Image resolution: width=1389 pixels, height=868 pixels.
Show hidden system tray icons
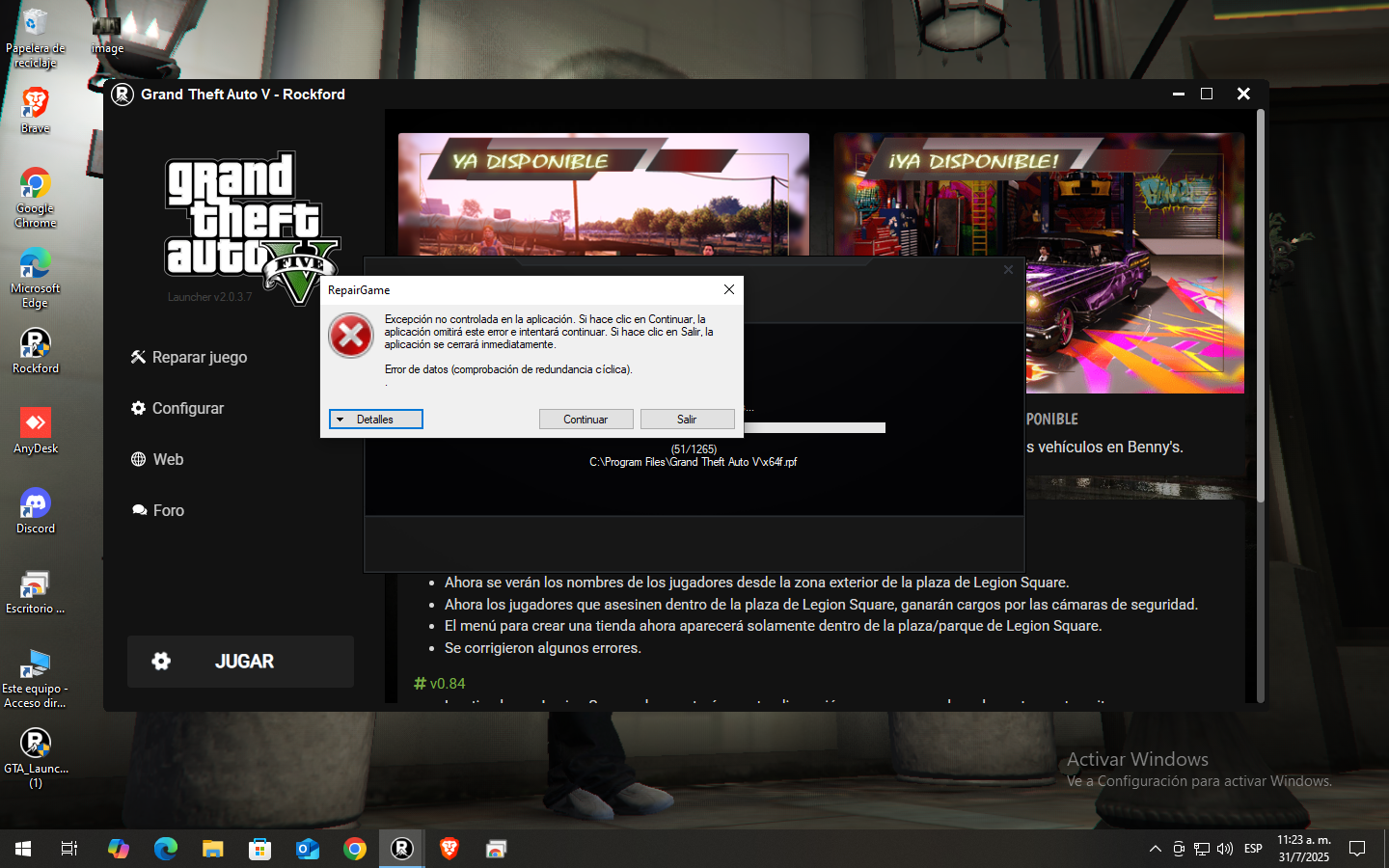click(1155, 849)
